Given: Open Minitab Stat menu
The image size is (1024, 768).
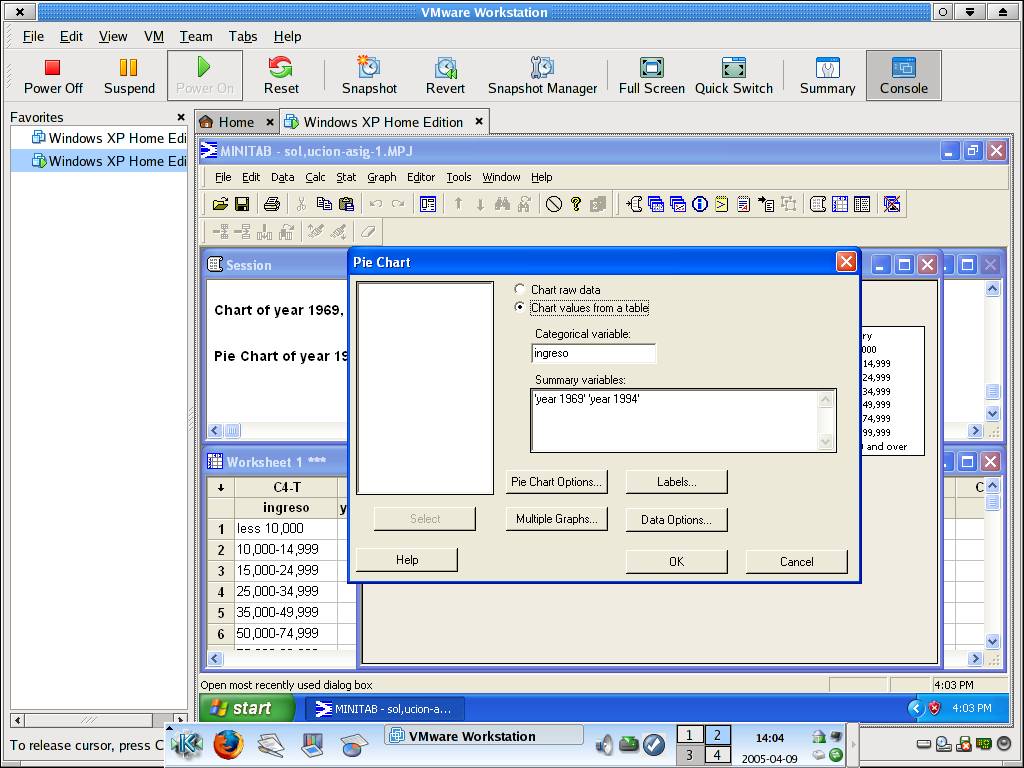Looking at the screenshot, I should pyautogui.click(x=346, y=177).
